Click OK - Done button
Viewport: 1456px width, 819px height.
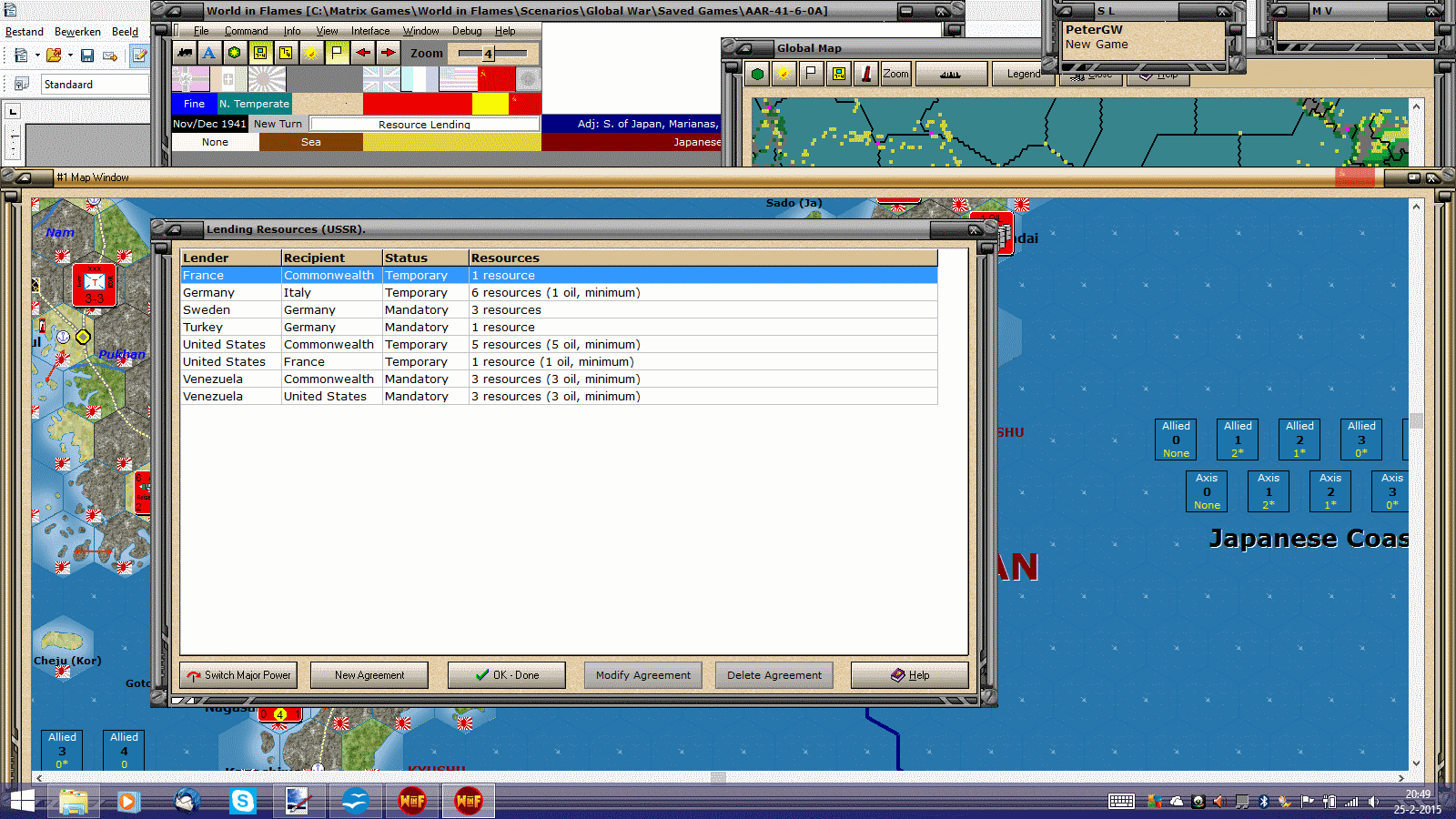pos(507,675)
